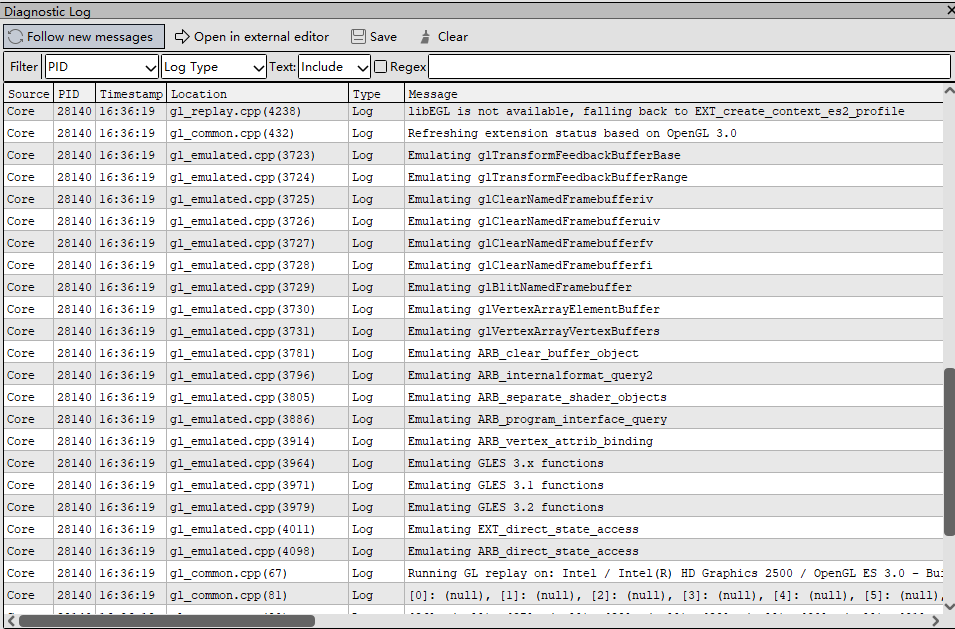Open log in external editor
Screen dimensions: 955x629
pos(252,37)
